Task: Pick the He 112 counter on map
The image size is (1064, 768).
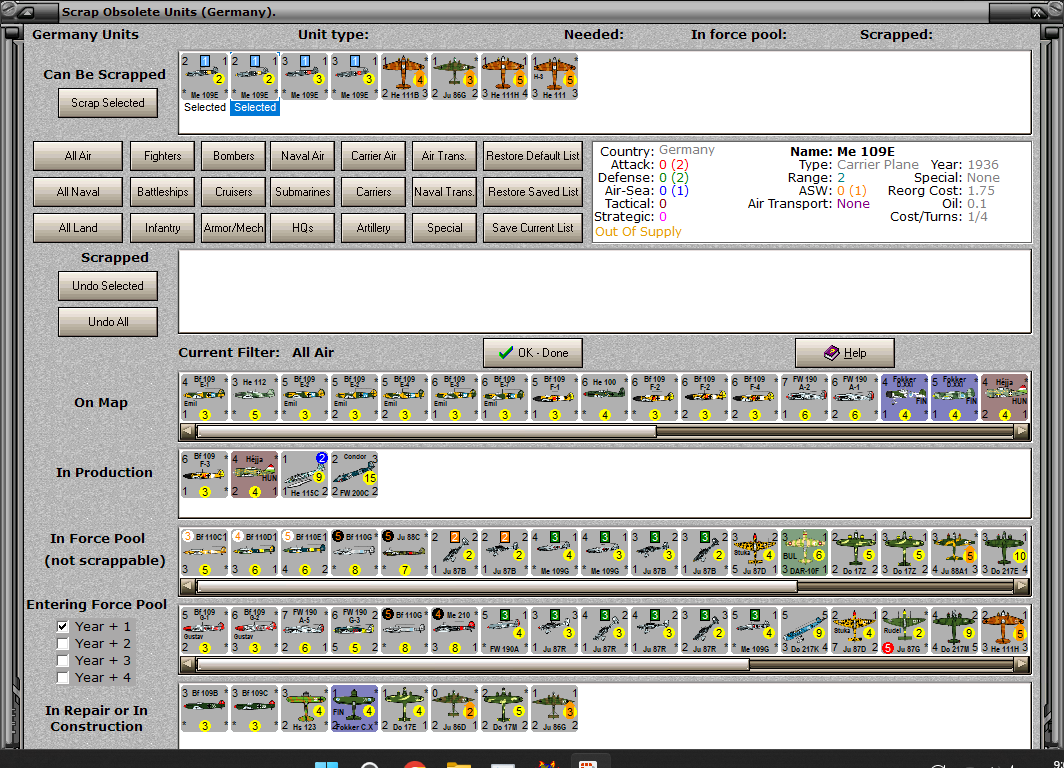Action: click(x=254, y=398)
